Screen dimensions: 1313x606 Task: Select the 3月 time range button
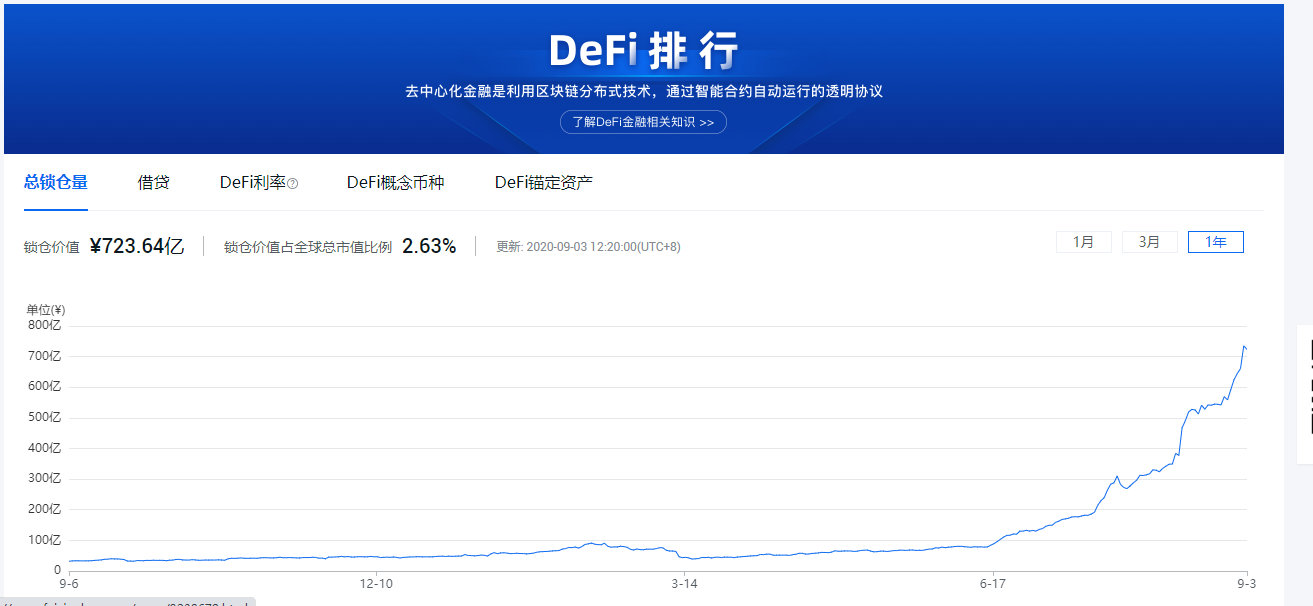point(1150,242)
